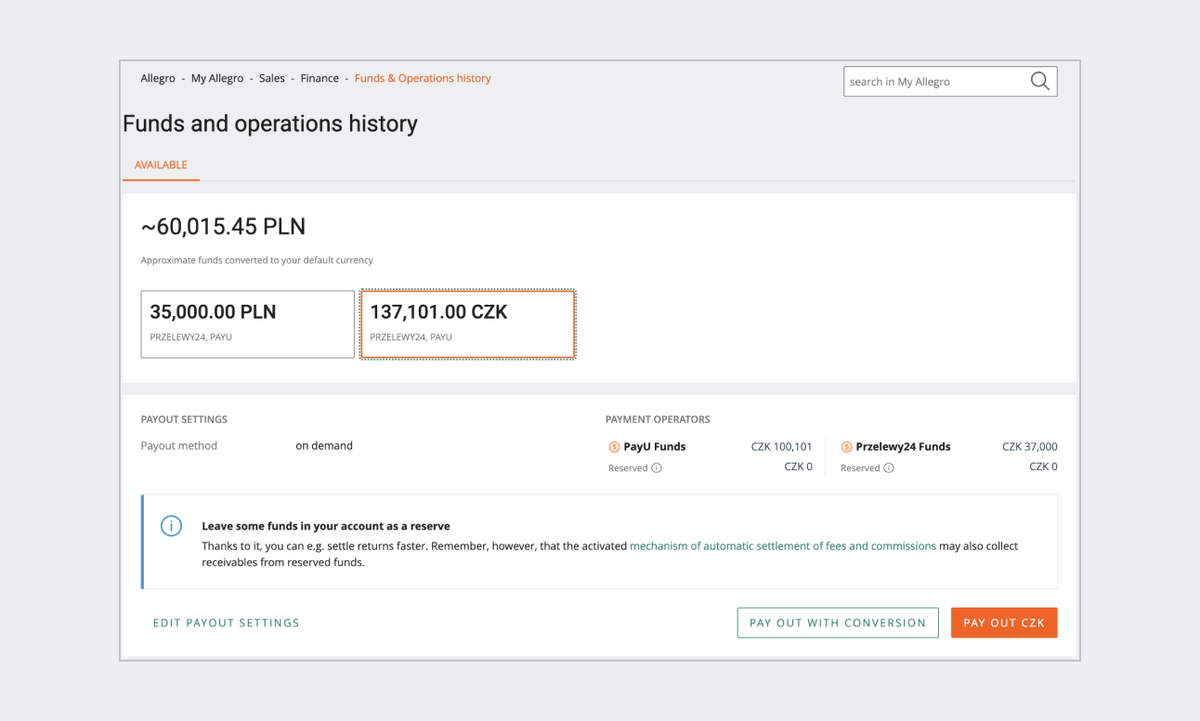Image resolution: width=1200 pixels, height=721 pixels.
Task: Click the PAYMENT OPERATORS heading
Action: coord(658,420)
